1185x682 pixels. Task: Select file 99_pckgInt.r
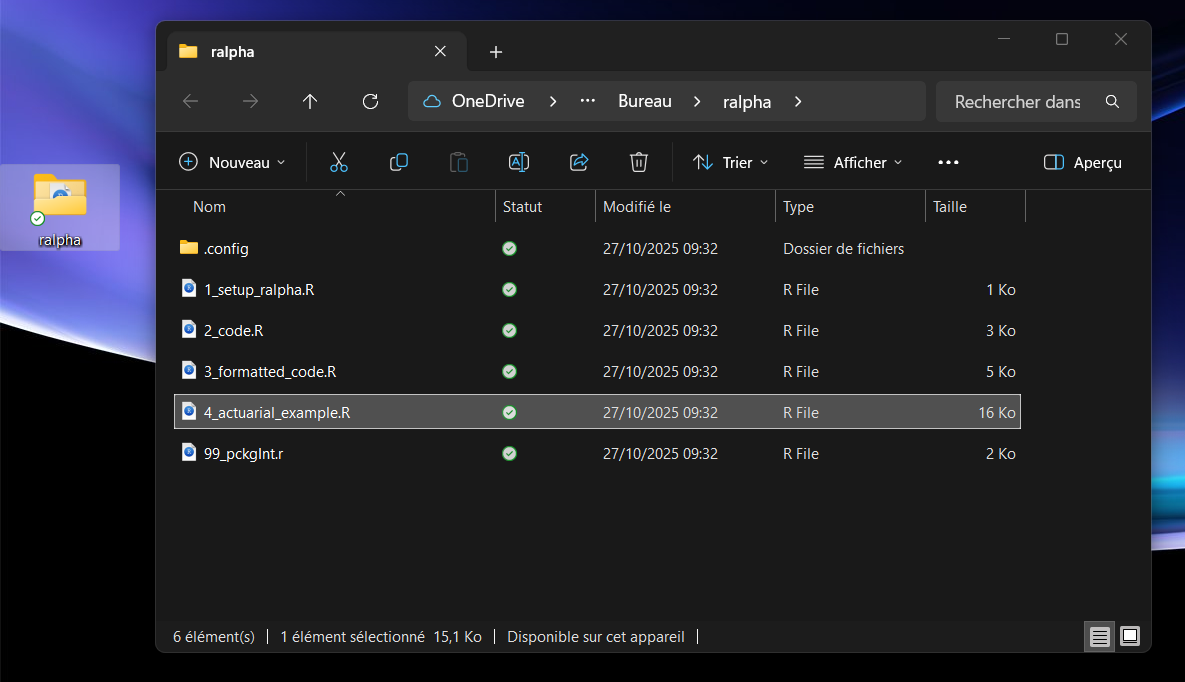pyautogui.click(x=597, y=454)
